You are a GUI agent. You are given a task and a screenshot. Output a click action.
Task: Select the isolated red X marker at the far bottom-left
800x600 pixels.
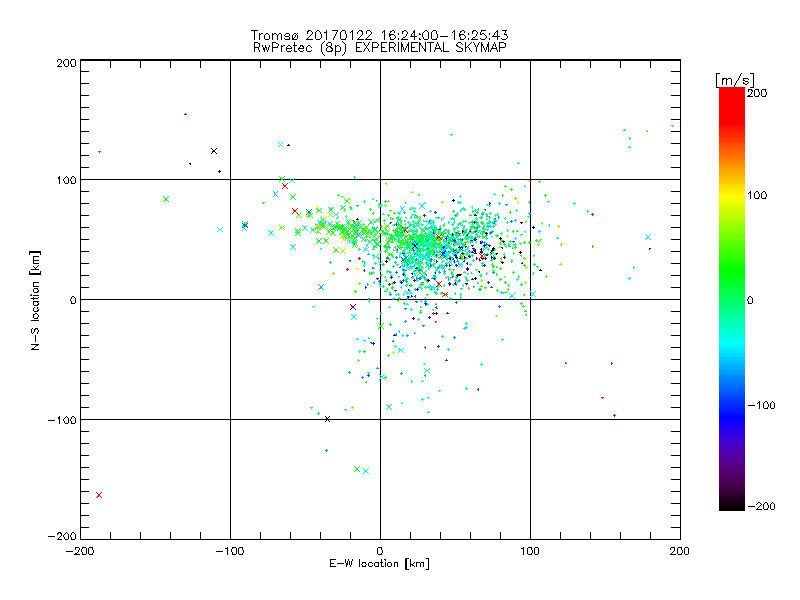pyautogui.click(x=99, y=495)
